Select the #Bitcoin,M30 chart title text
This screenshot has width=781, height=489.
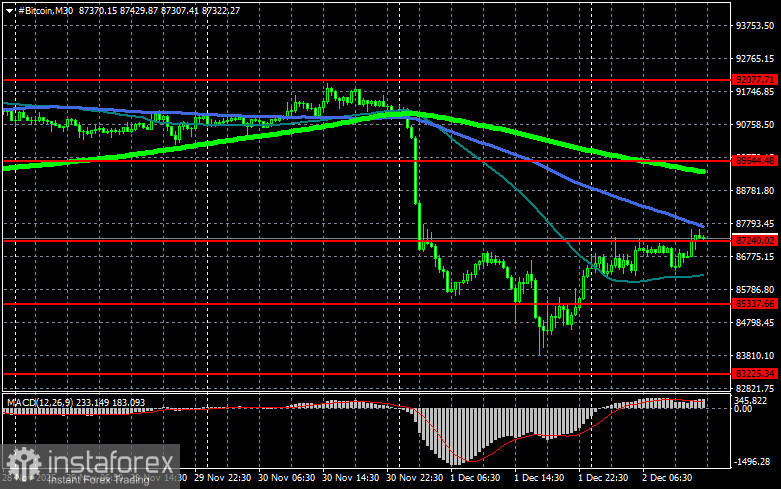[x=45, y=10]
